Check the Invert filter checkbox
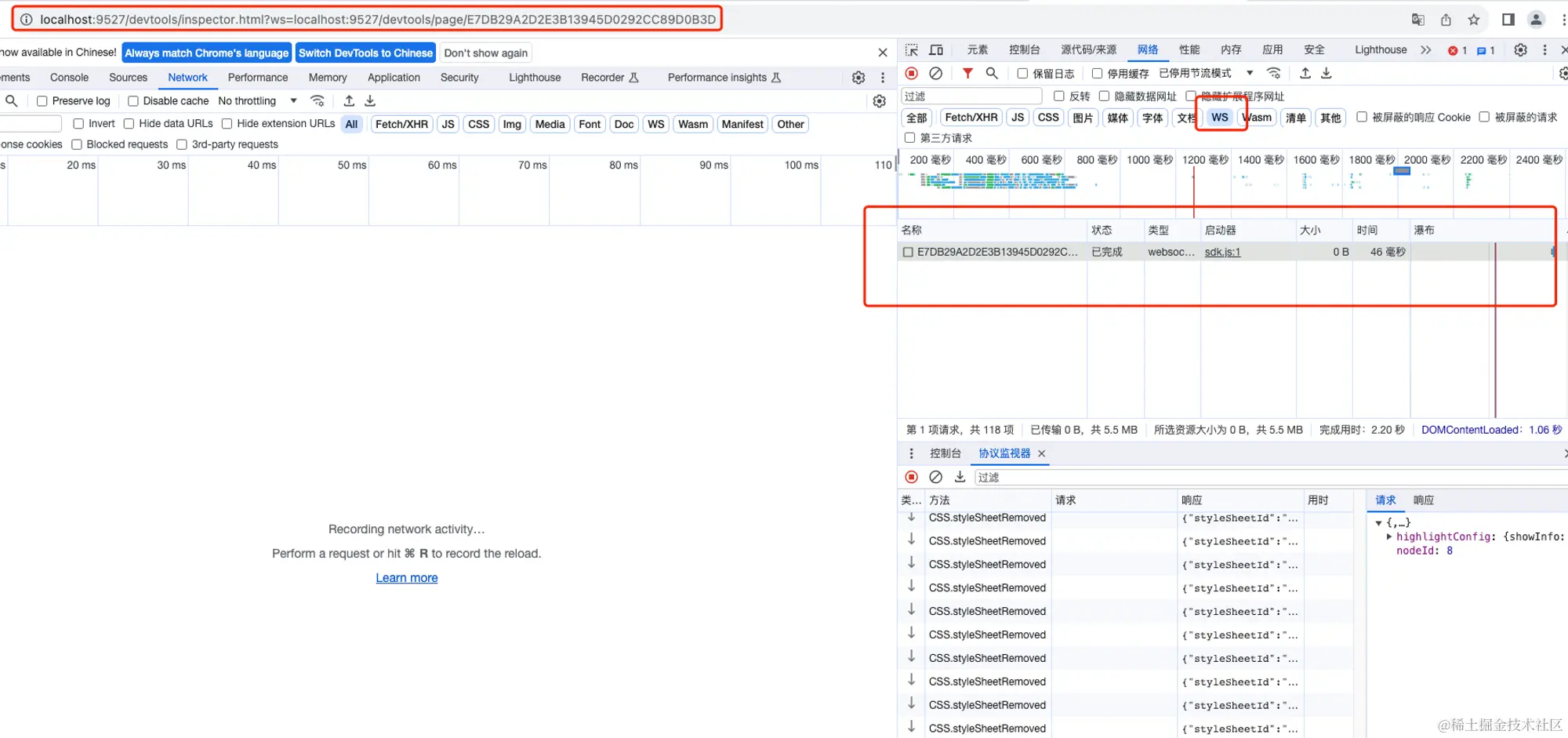 point(78,124)
